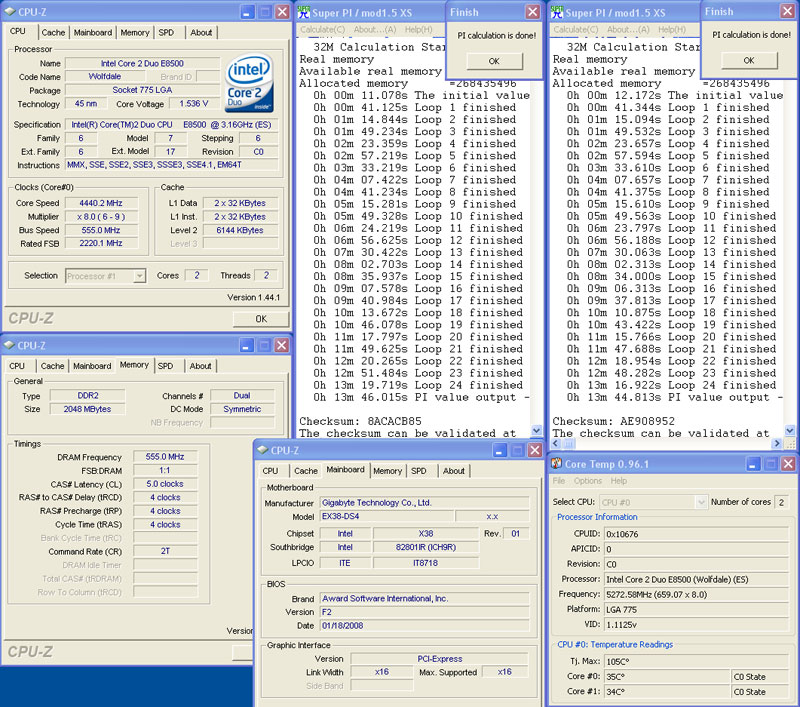This screenshot has width=800, height=707.
Task: Click Checksum 8ACACB85 in left Super PI
Action: tap(360, 421)
